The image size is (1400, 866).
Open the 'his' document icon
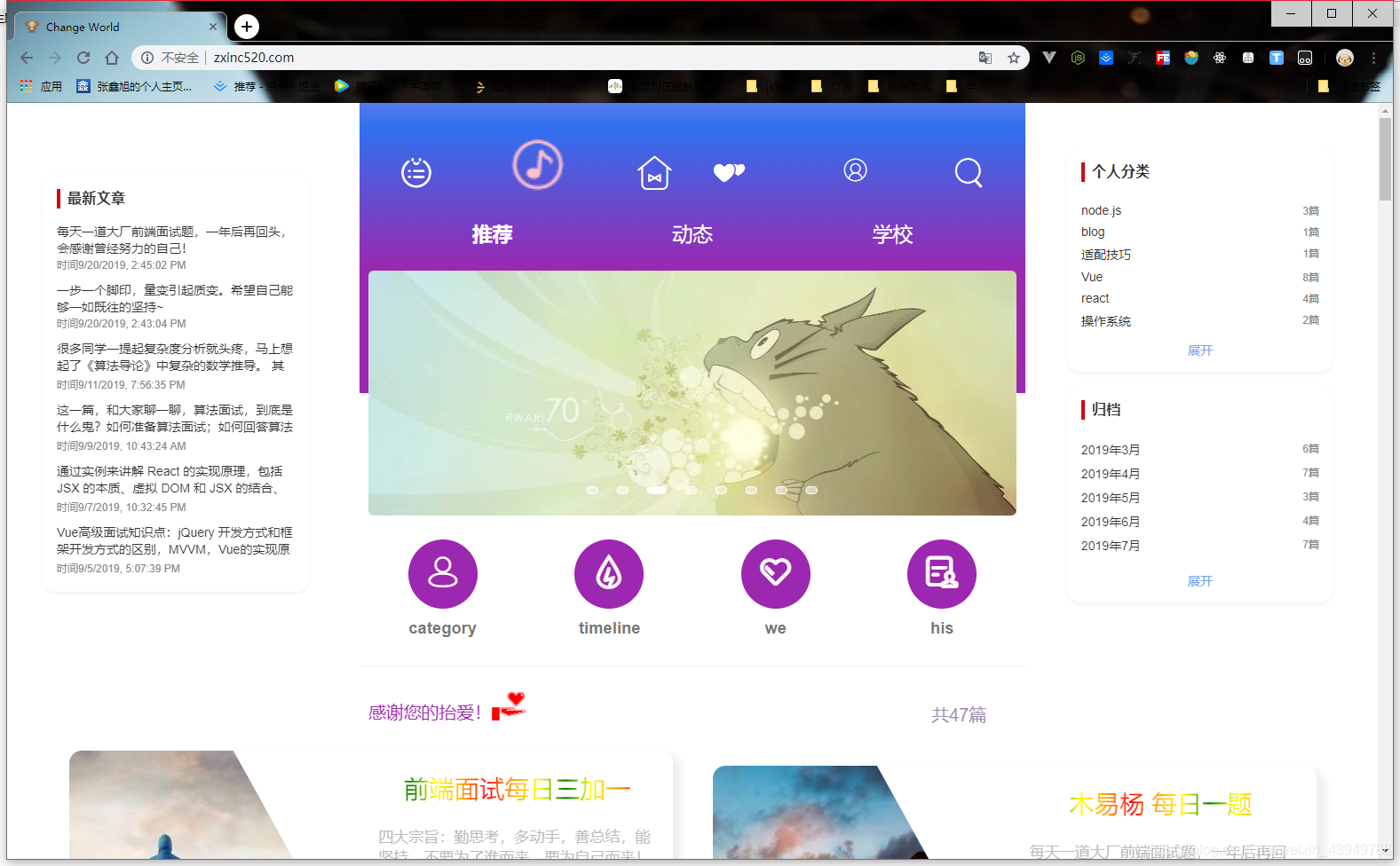[942, 574]
